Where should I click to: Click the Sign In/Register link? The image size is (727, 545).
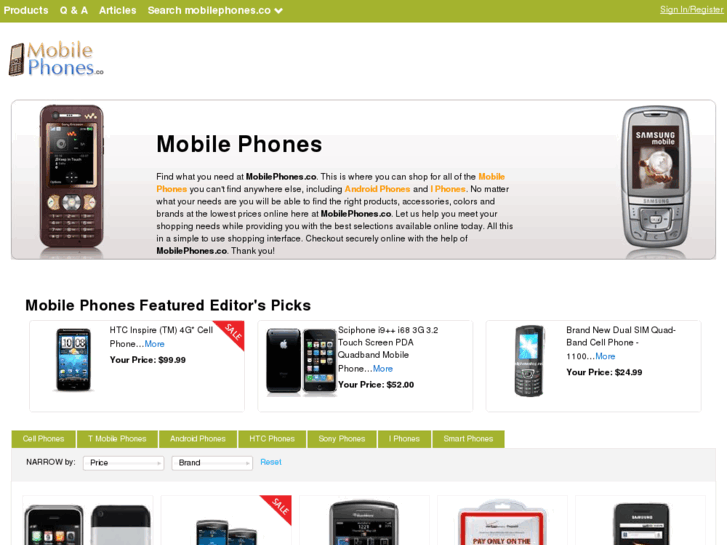pos(691,9)
